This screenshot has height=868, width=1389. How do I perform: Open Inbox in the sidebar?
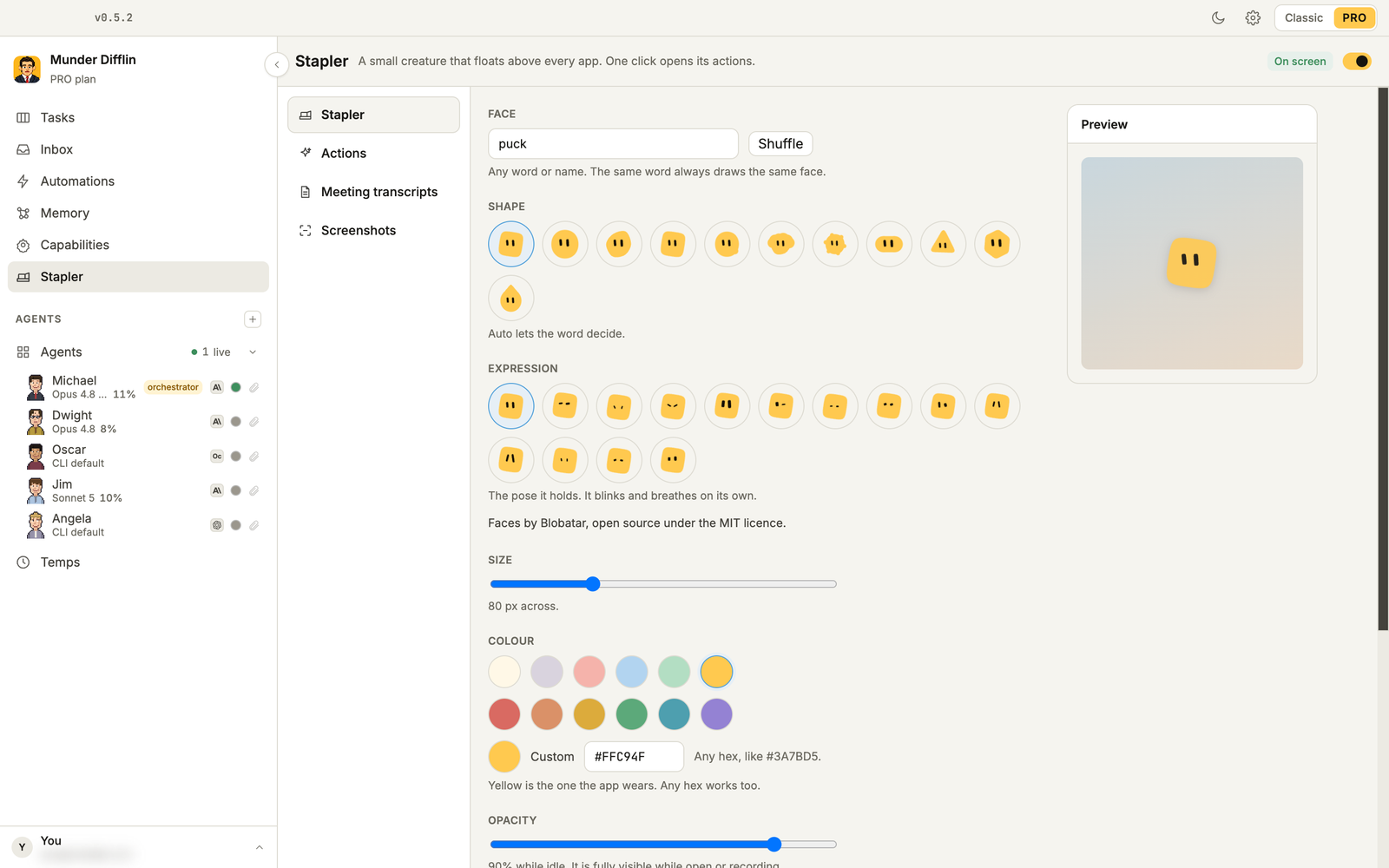(138, 149)
